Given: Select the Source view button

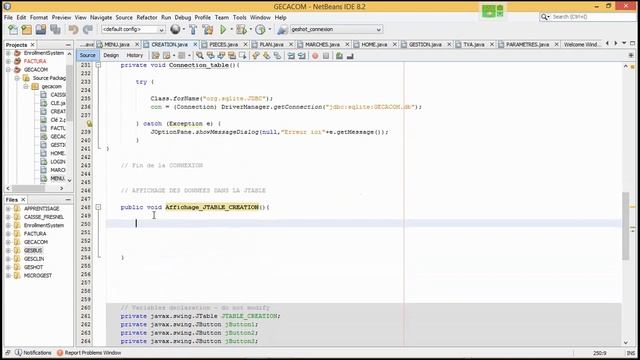Looking at the screenshot, I should [x=87, y=55].
